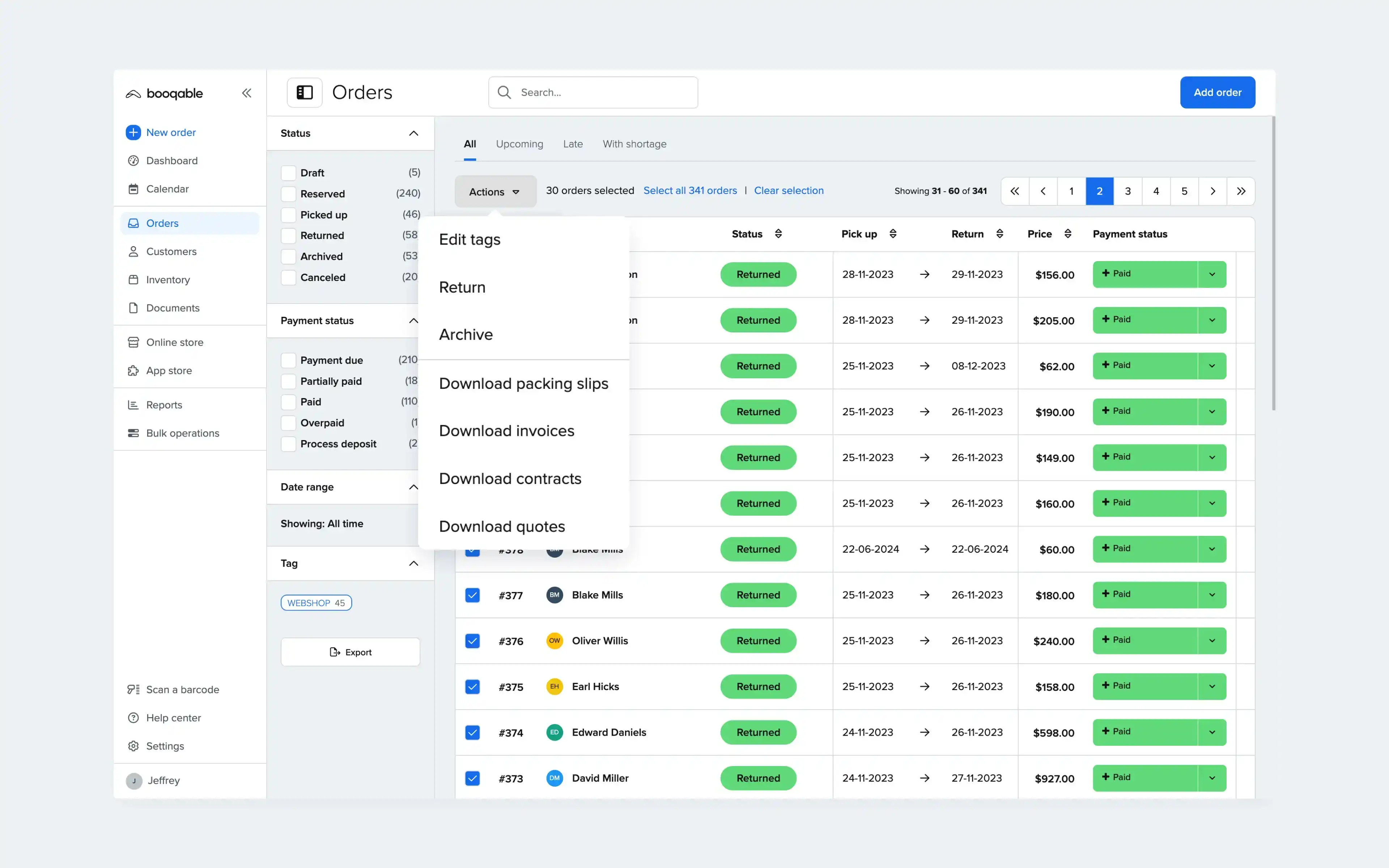Screen dimensions: 1389x868
Task: Select the Customers sidebar icon
Action: (x=133, y=251)
